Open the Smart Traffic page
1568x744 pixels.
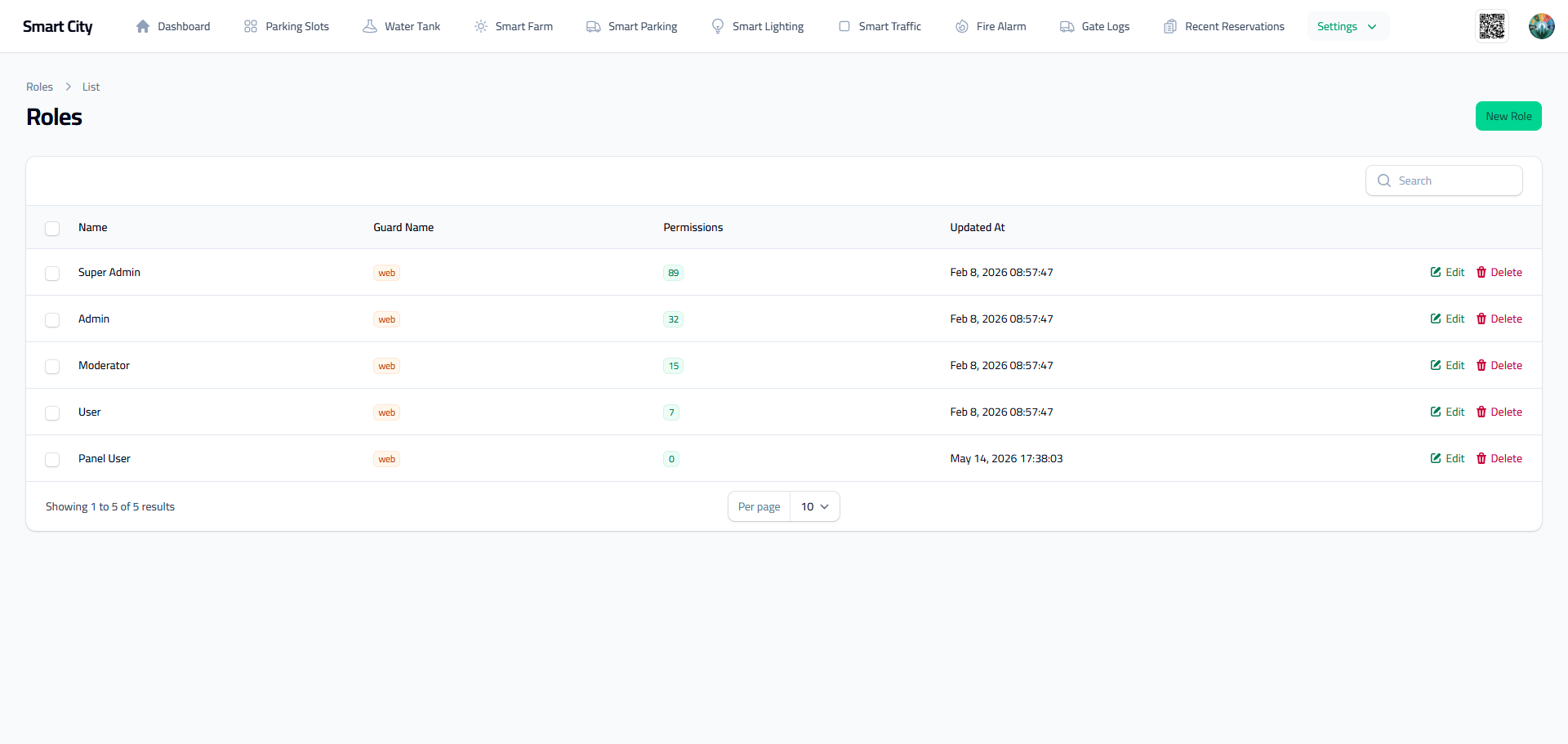pos(880,26)
